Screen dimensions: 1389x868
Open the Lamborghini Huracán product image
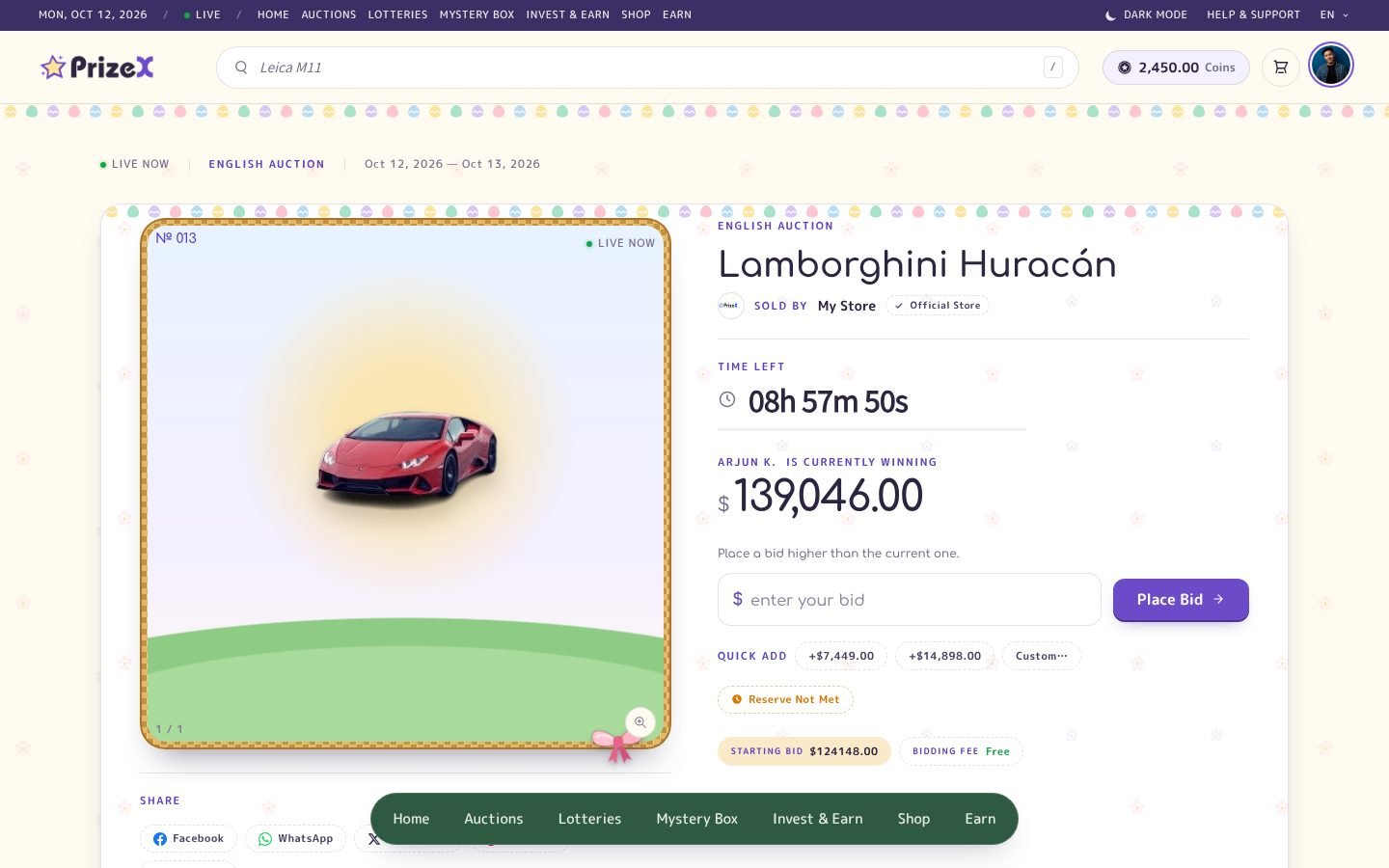click(x=405, y=484)
